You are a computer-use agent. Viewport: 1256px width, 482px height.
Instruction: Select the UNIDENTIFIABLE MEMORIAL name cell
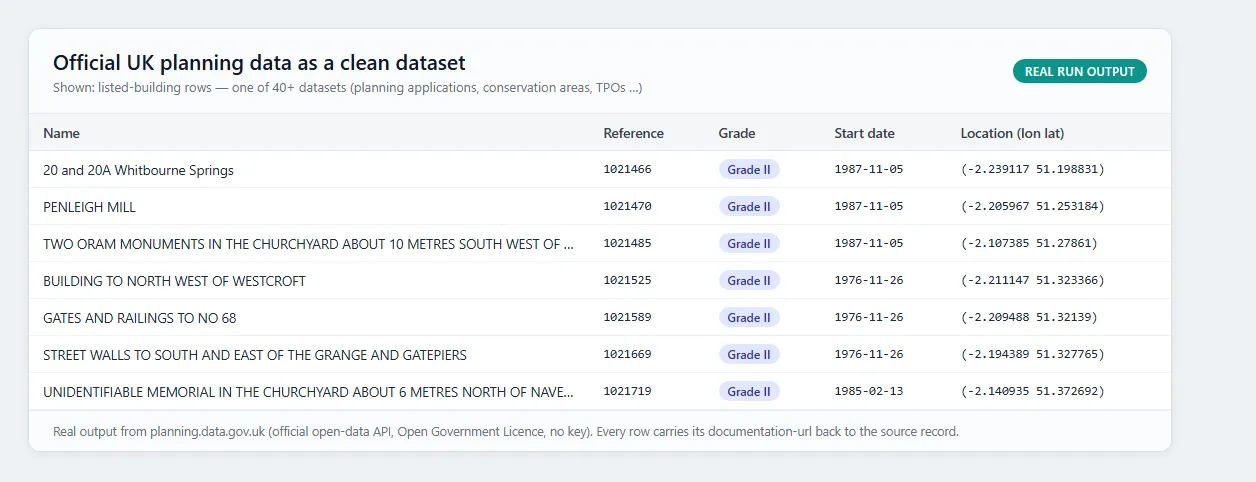click(309, 392)
